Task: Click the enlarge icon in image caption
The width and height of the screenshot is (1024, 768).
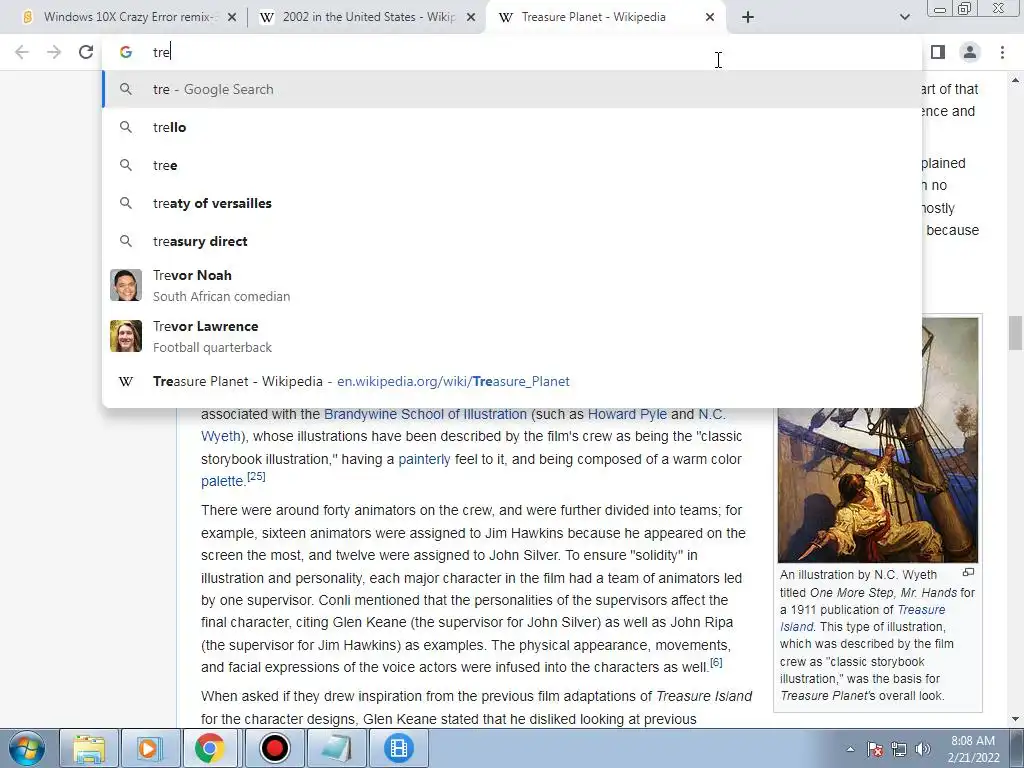Action: tap(968, 573)
